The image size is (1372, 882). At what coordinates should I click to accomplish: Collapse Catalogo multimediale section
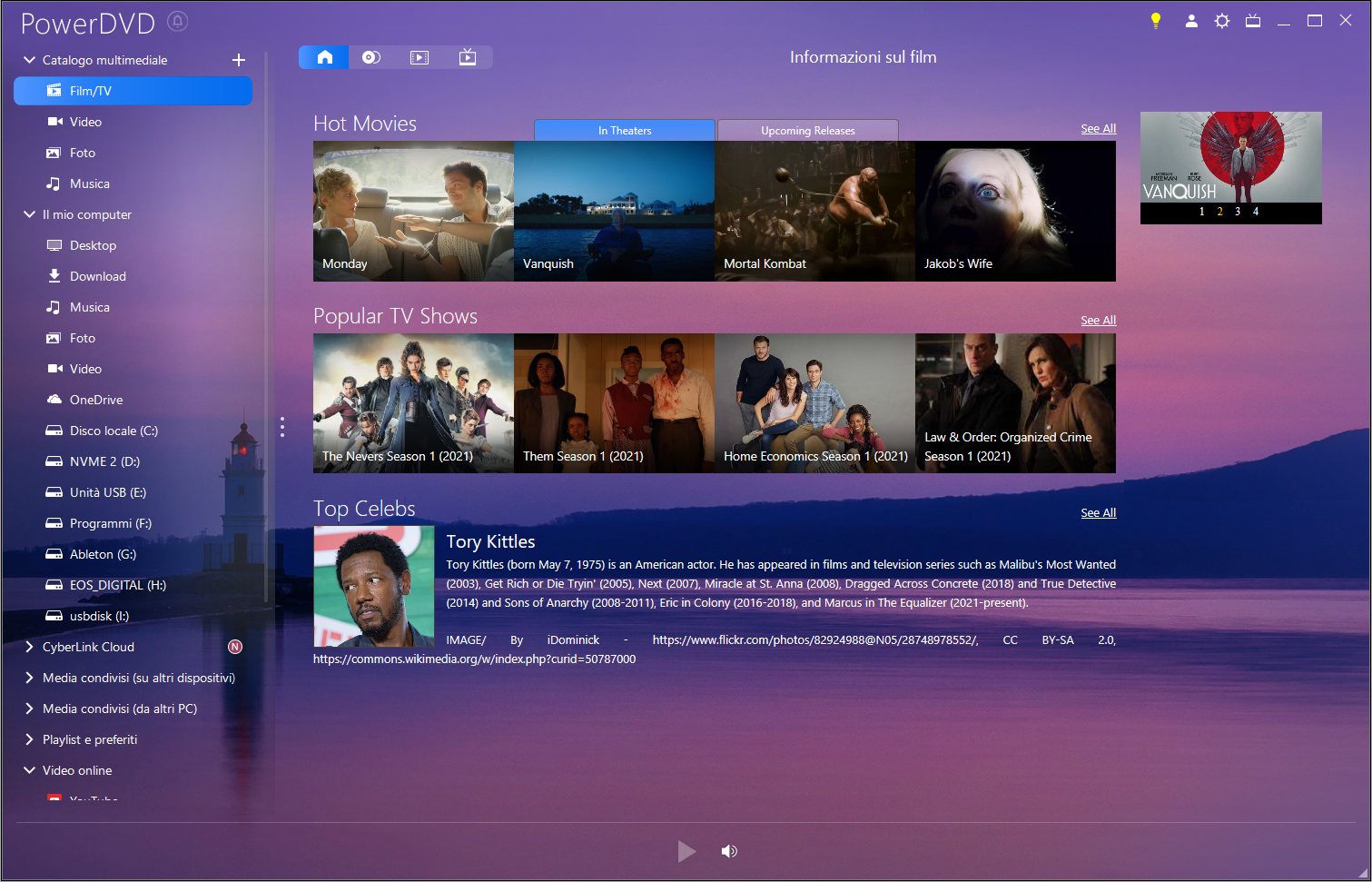29,60
